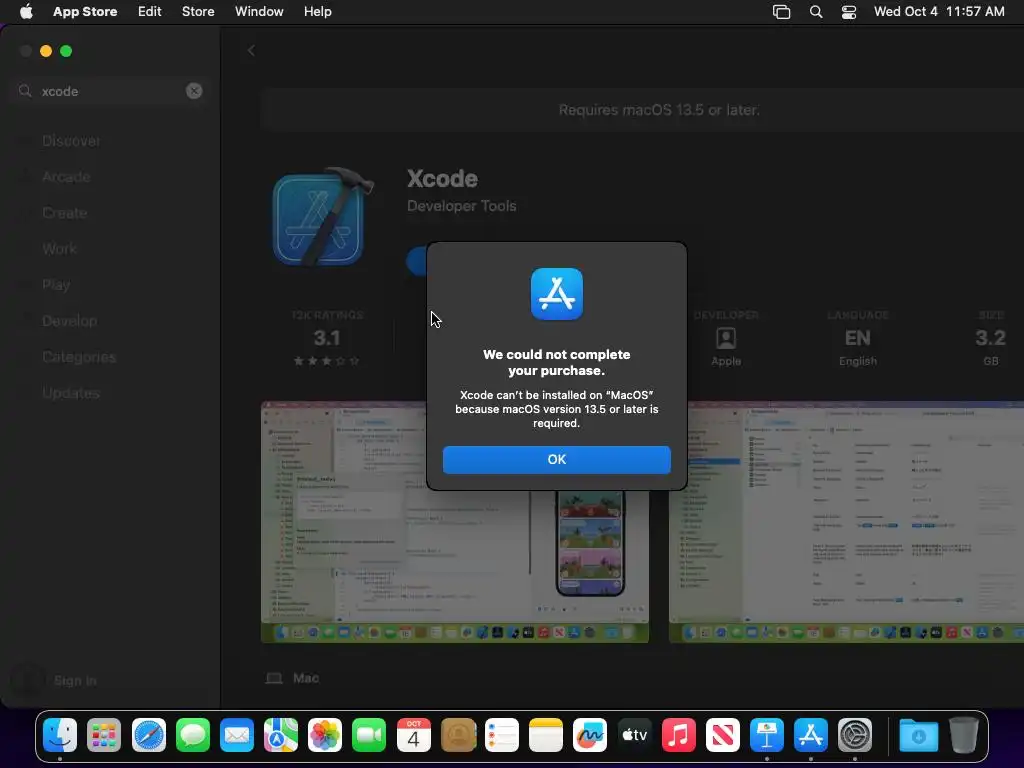The image size is (1024, 768).
Task: Minimize window with yellow button
Action: 46,51
